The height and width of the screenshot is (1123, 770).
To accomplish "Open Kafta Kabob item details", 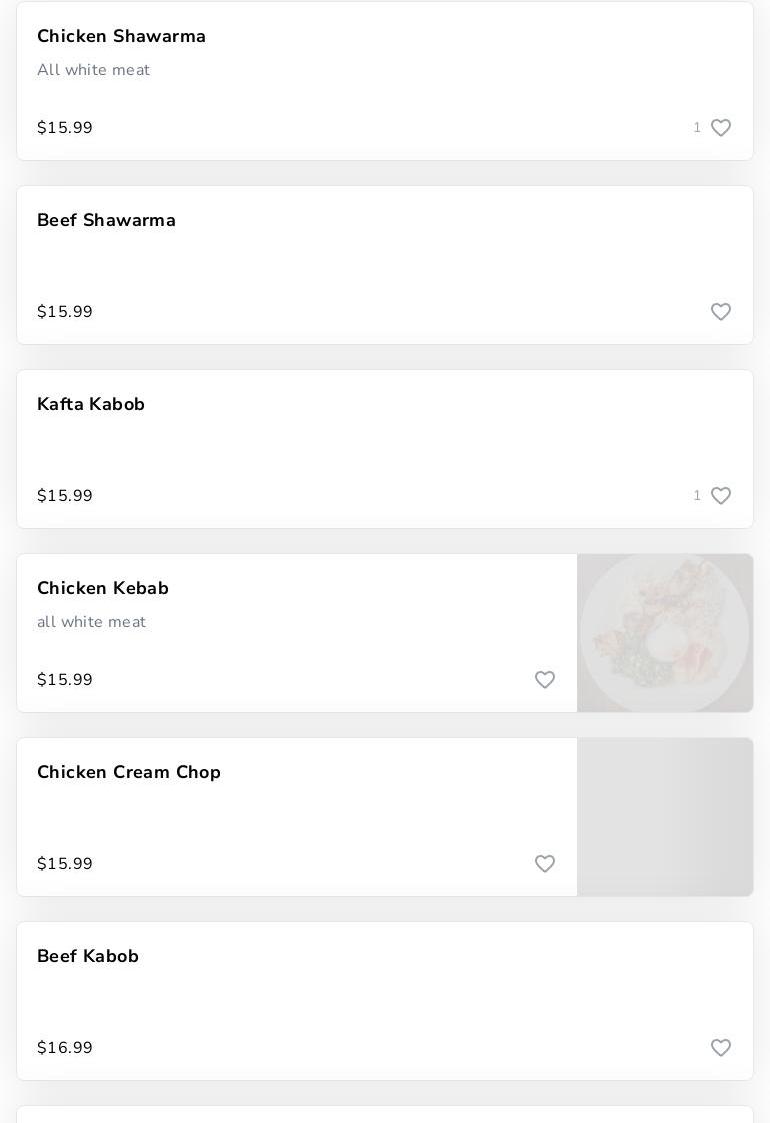I will 91,405.
